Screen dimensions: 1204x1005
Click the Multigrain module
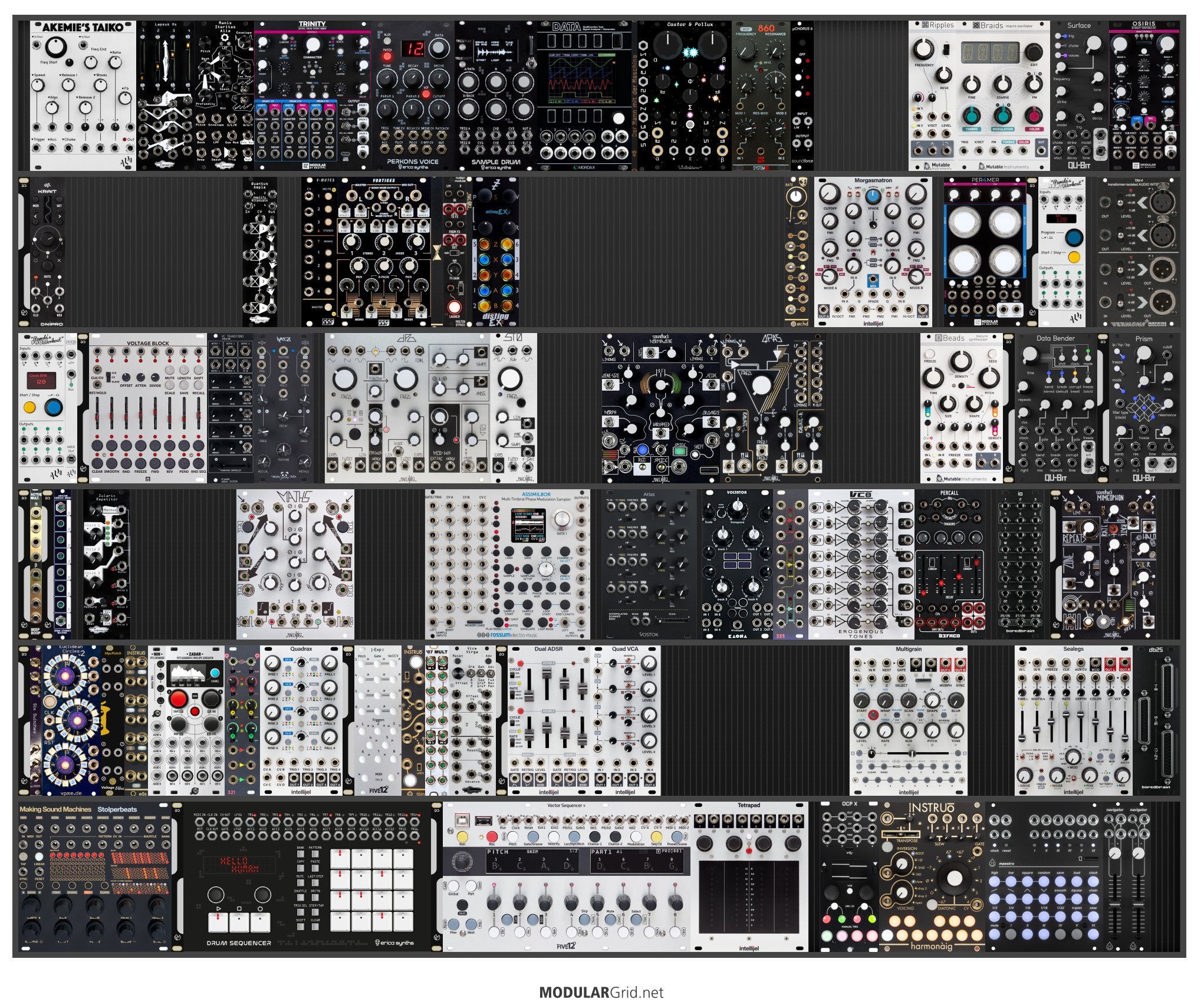tap(909, 720)
